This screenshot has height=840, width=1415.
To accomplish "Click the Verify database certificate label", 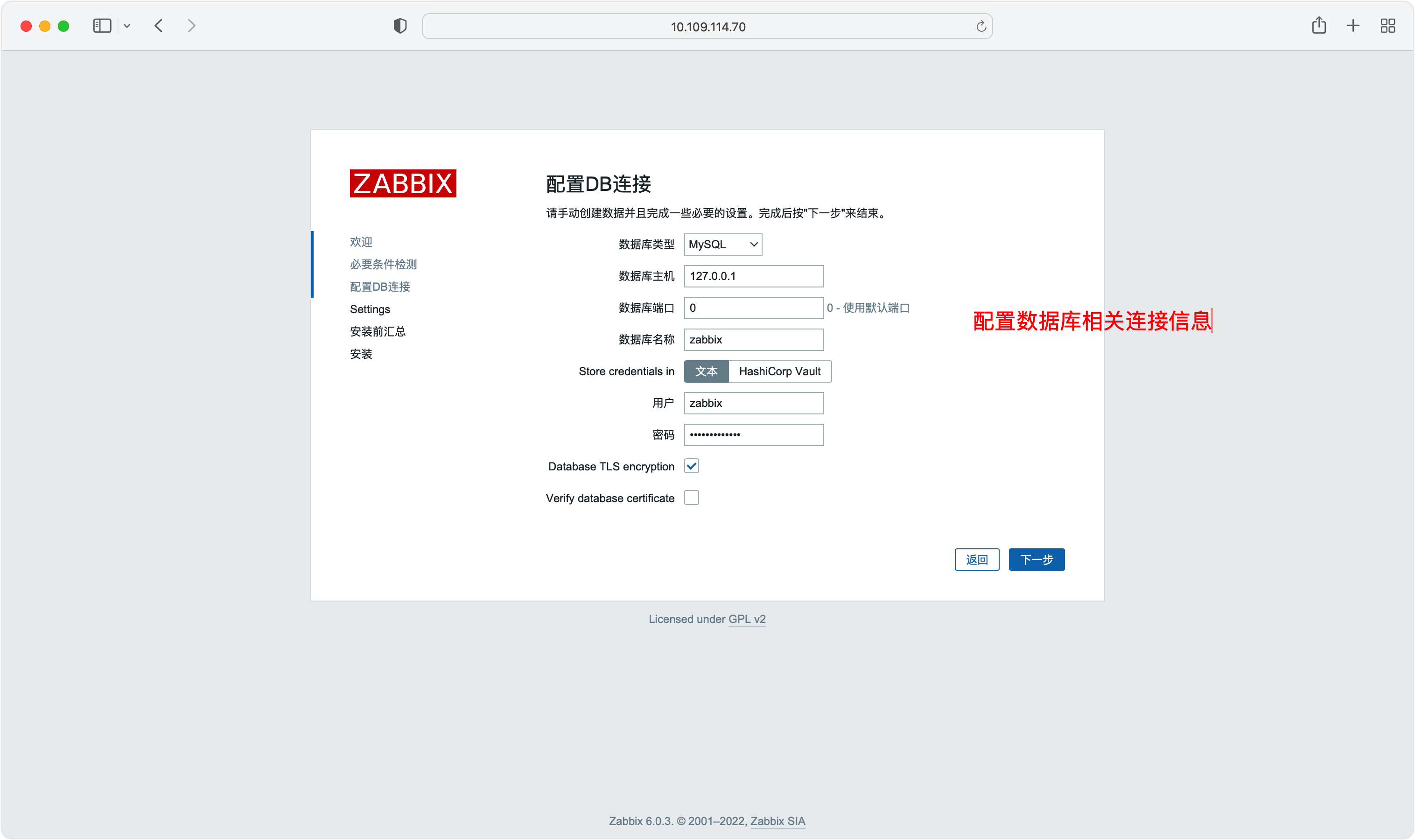I will [609, 498].
